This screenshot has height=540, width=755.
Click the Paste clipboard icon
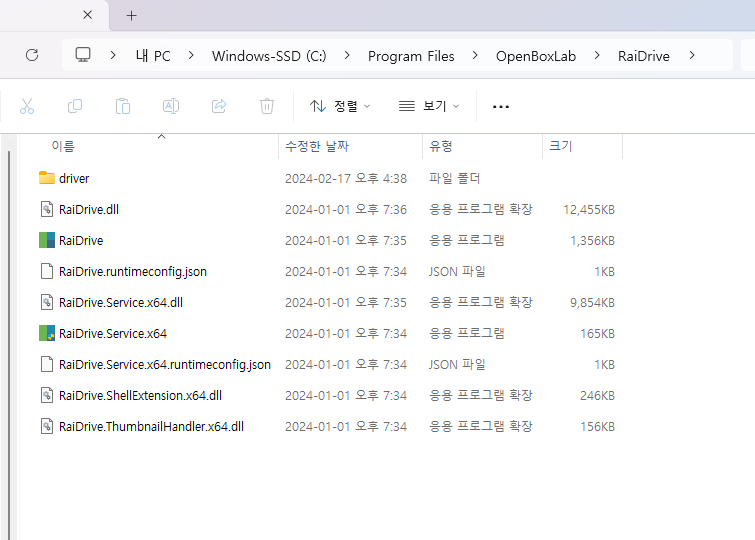click(x=123, y=106)
